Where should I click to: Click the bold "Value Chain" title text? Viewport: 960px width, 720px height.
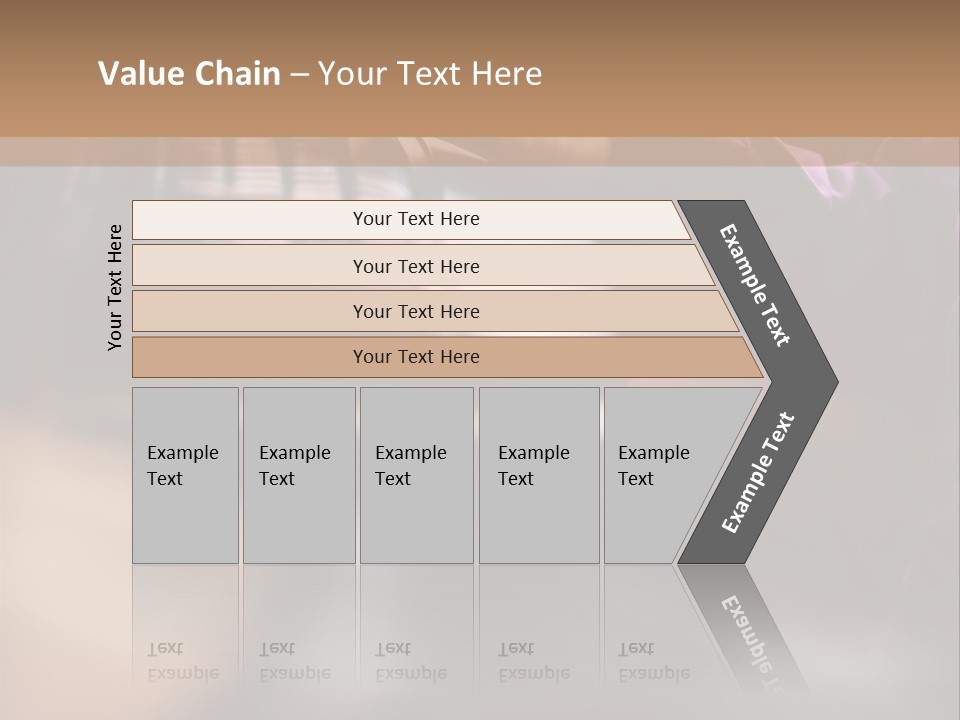(189, 74)
